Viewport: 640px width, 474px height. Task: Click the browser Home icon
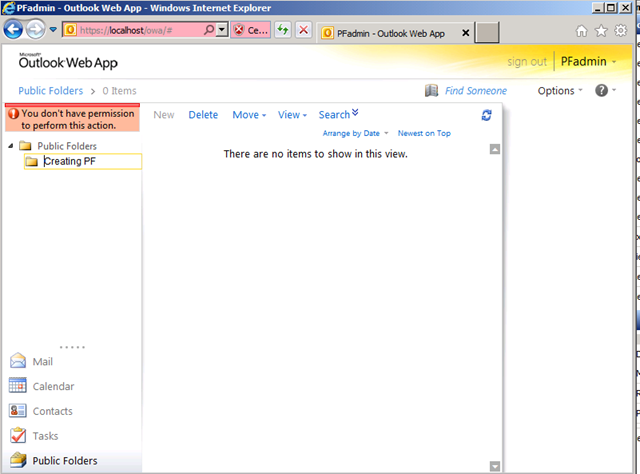coord(581,31)
